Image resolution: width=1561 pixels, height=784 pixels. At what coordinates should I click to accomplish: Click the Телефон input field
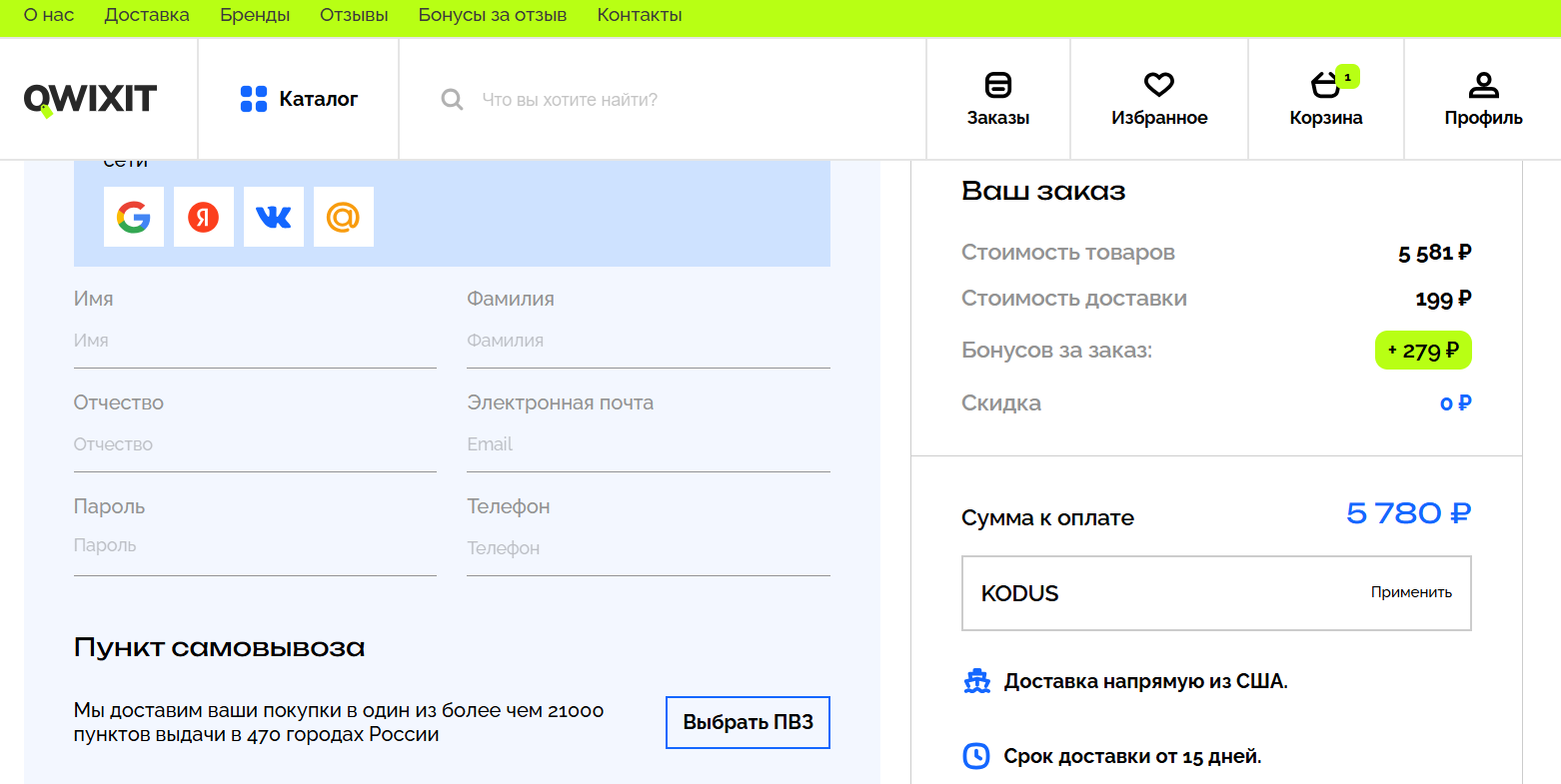point(648,547)
